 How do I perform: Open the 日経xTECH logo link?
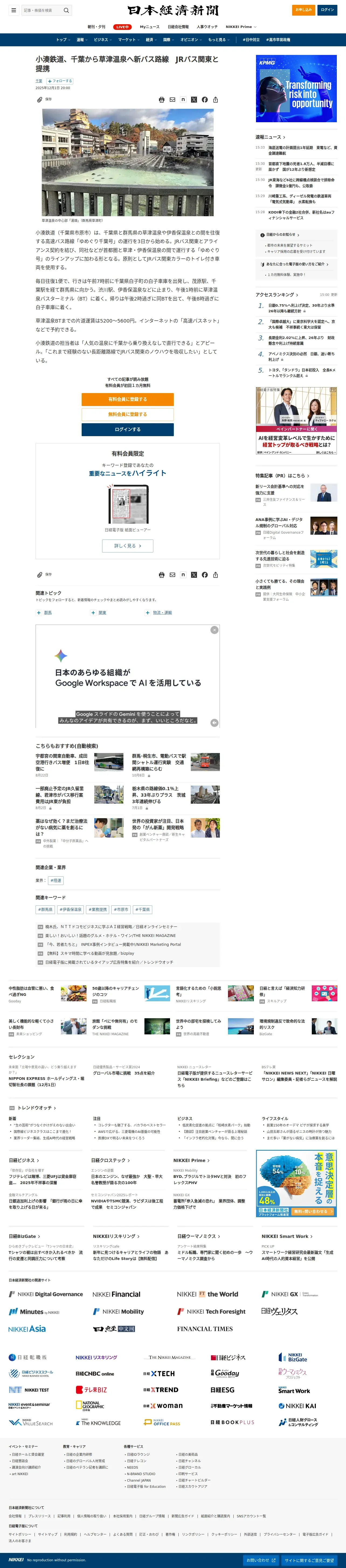click(159, 1374)
